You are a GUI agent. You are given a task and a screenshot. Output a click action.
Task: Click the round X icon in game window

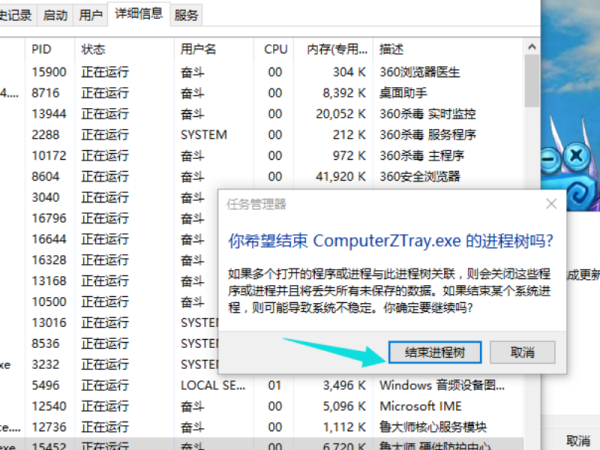[x=576, y=156]
